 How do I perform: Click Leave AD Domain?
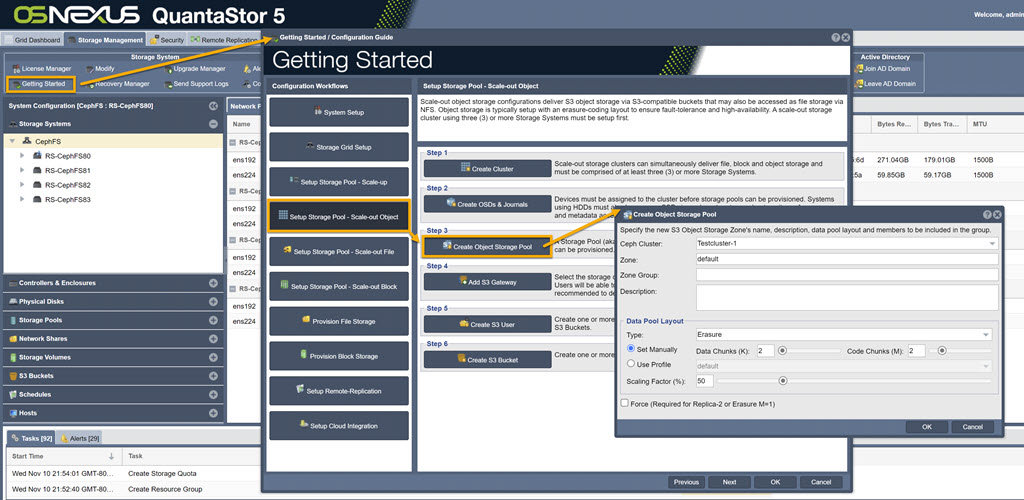885,84
